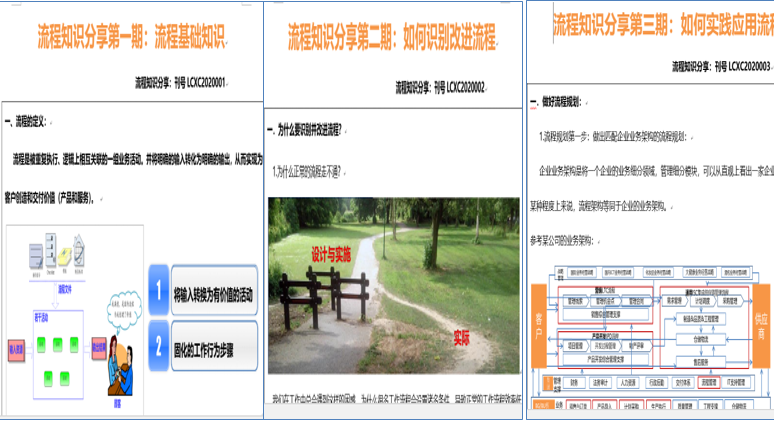This screenshot has width=774, height=421.
Task: Open first page titled 流程知识分享第一期
Action: 133,40
